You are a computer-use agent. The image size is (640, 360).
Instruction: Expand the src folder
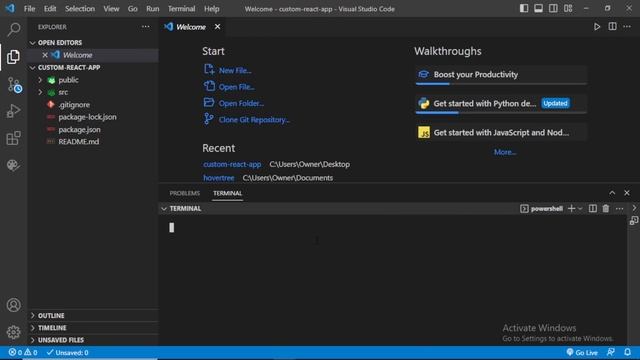coord(40,92)
